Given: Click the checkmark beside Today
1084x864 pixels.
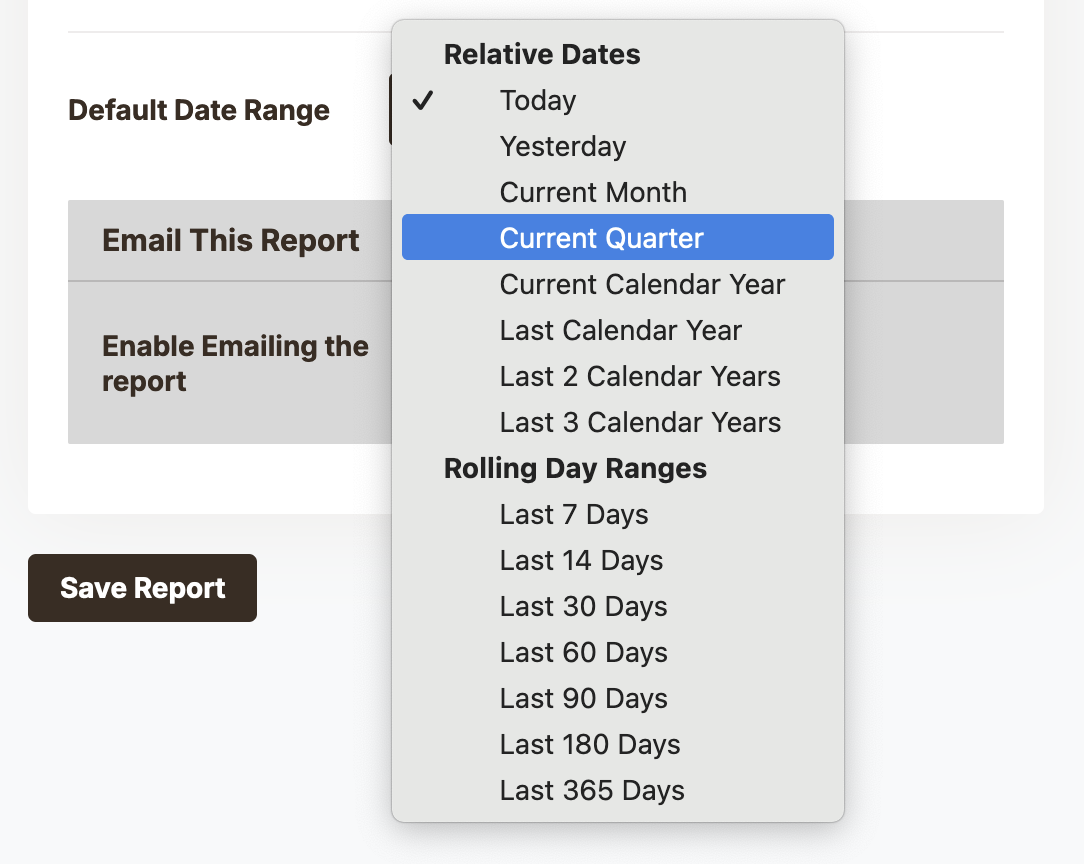Looking at the screenshot, I should 423,101.
